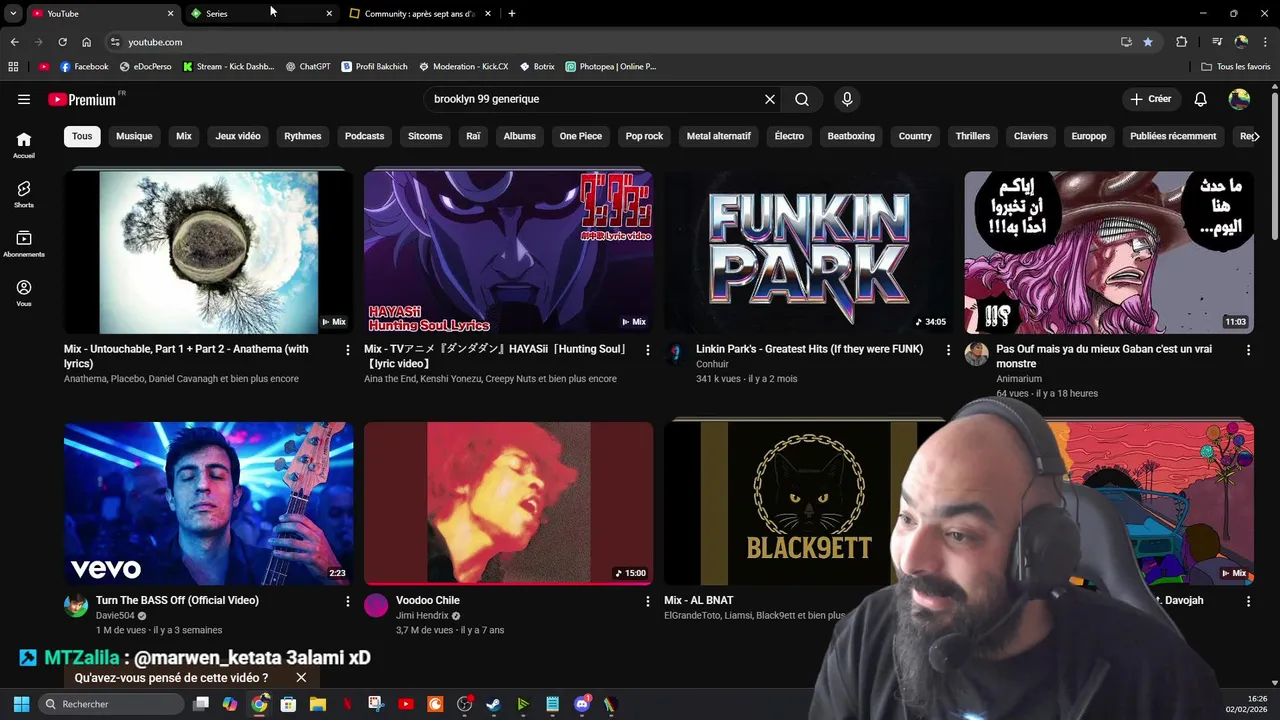This screenshot has width=1280, height=720.
Task: Go back with browser back arrow
Action: 14,42
